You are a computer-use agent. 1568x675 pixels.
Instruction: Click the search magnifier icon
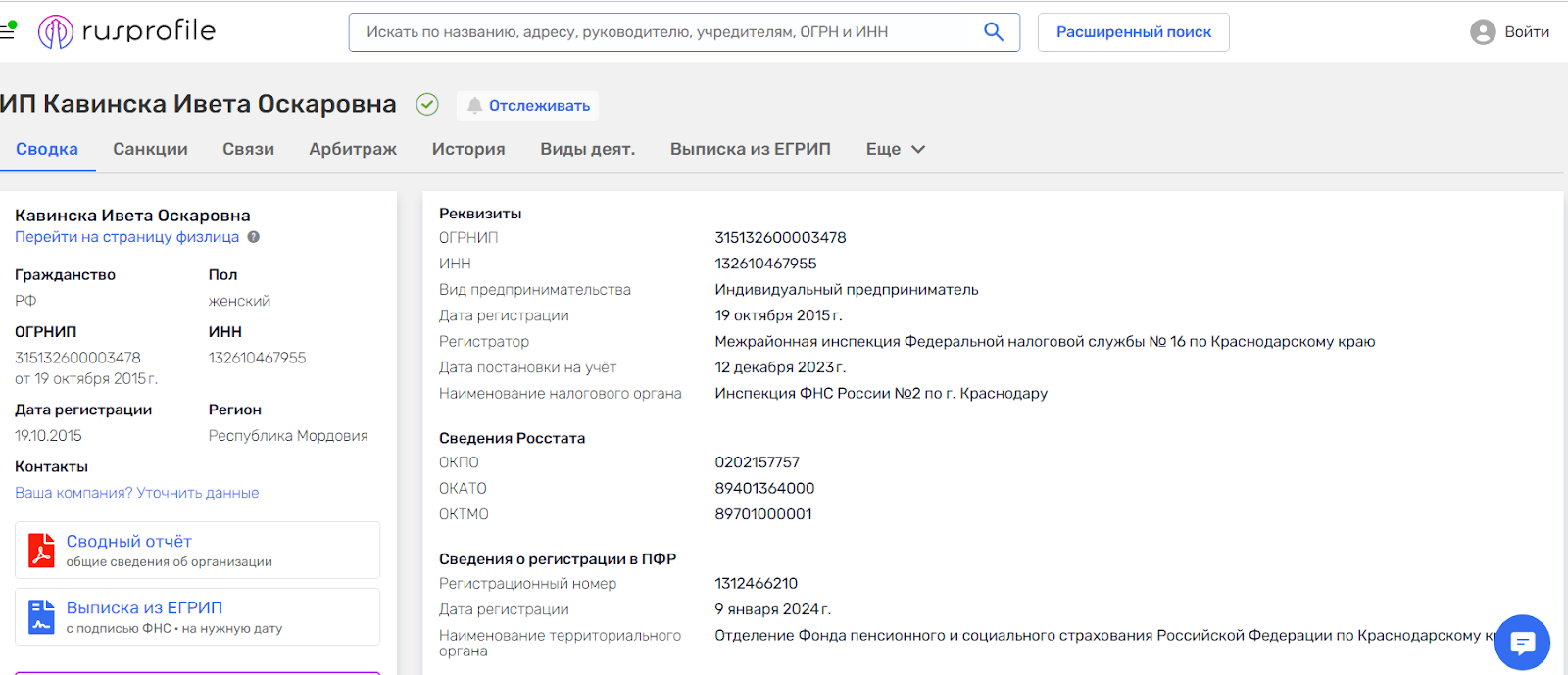tap(993, 32)
